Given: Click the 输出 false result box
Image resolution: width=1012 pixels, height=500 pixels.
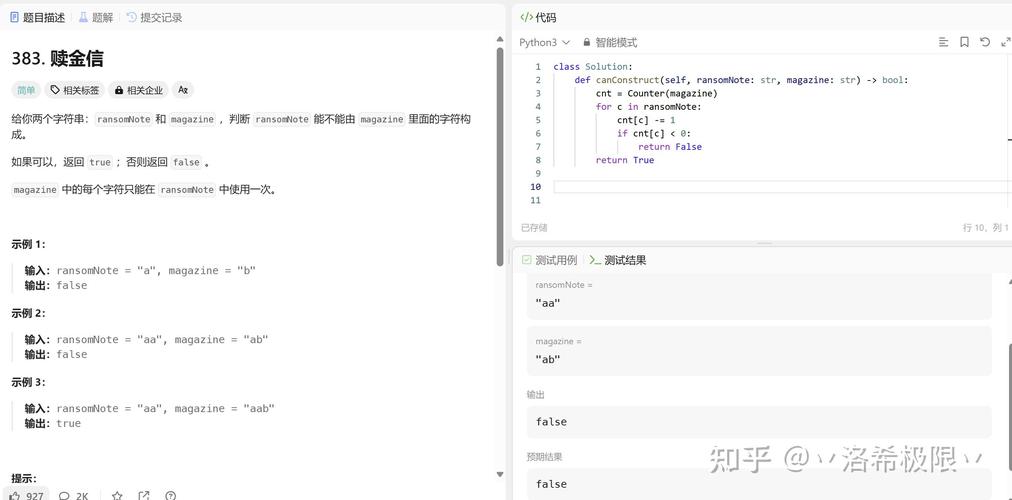Looking at the screenshot, I should click(759, 421).
